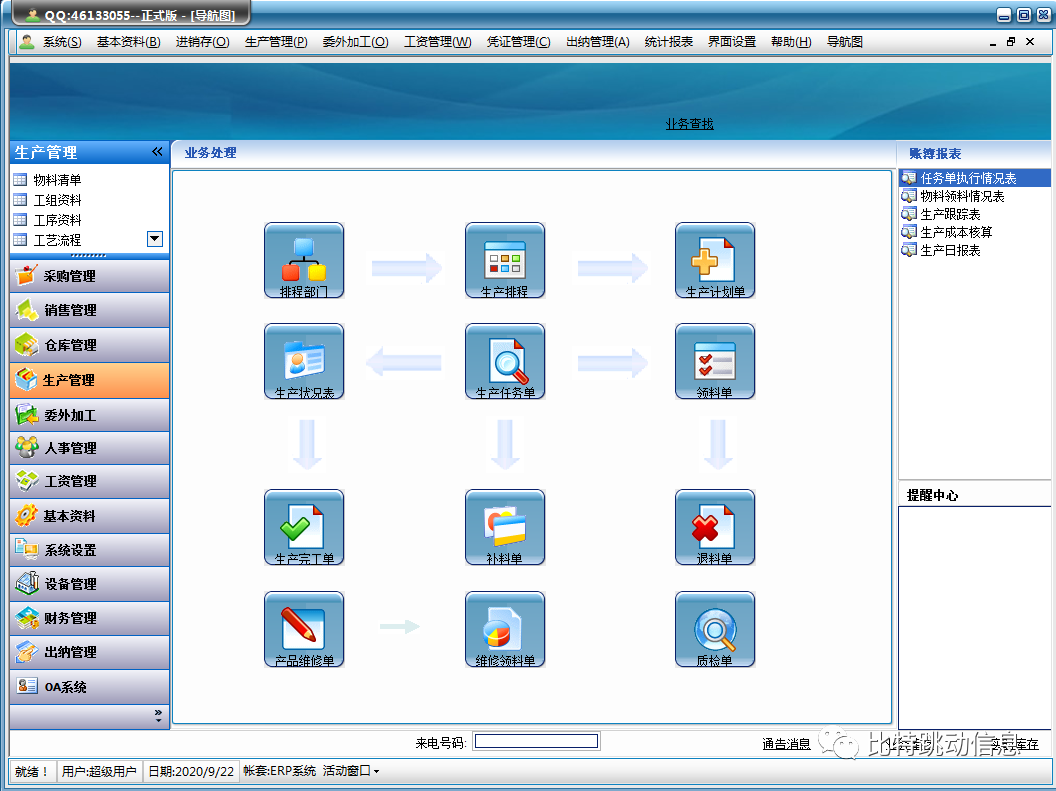This screenshot has height=791, width=1056.
Task: Open the 活动窗口 dropdown in status bar
Action: tap(350, 771)
